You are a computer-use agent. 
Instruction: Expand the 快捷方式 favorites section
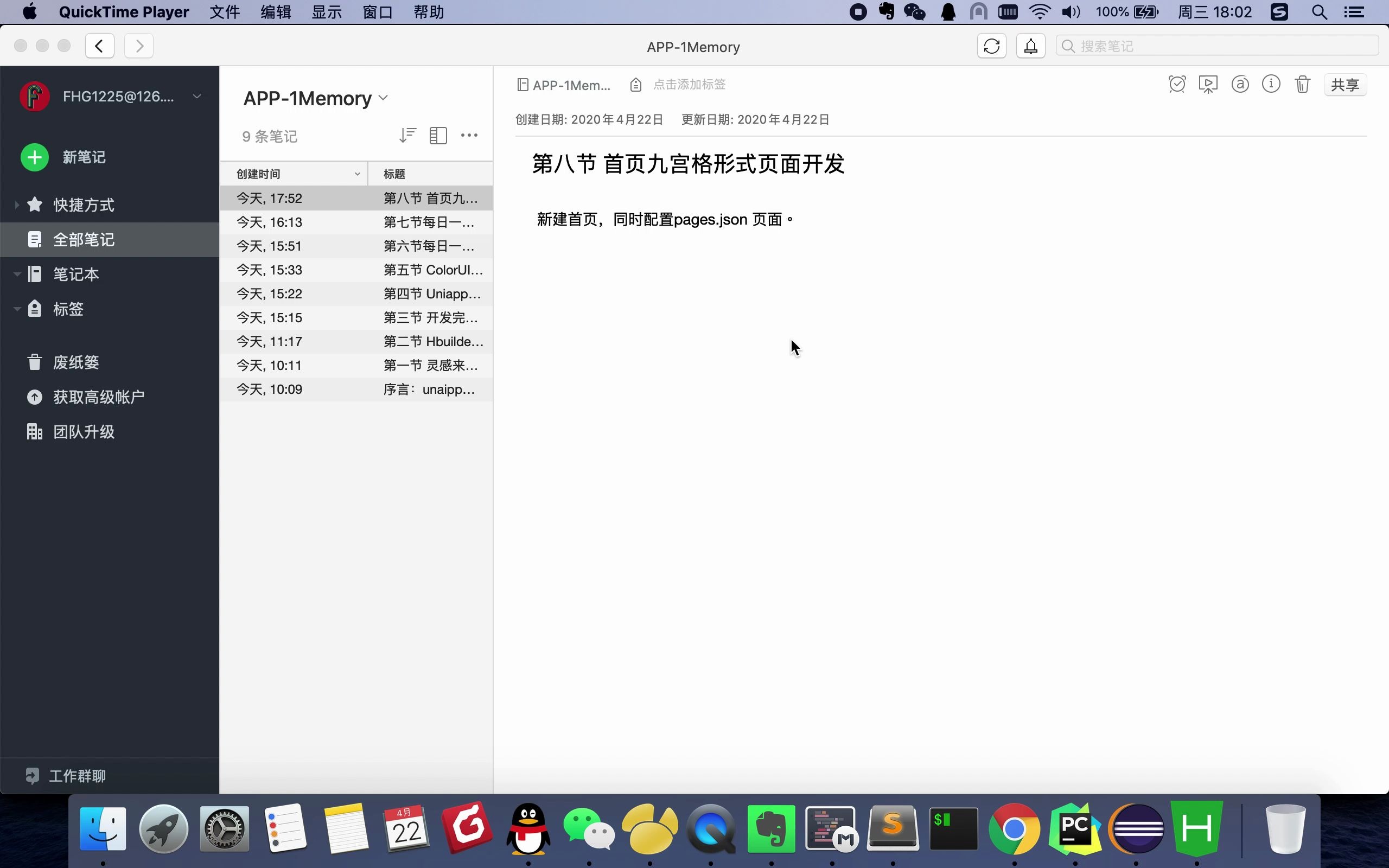pos(16,205)
